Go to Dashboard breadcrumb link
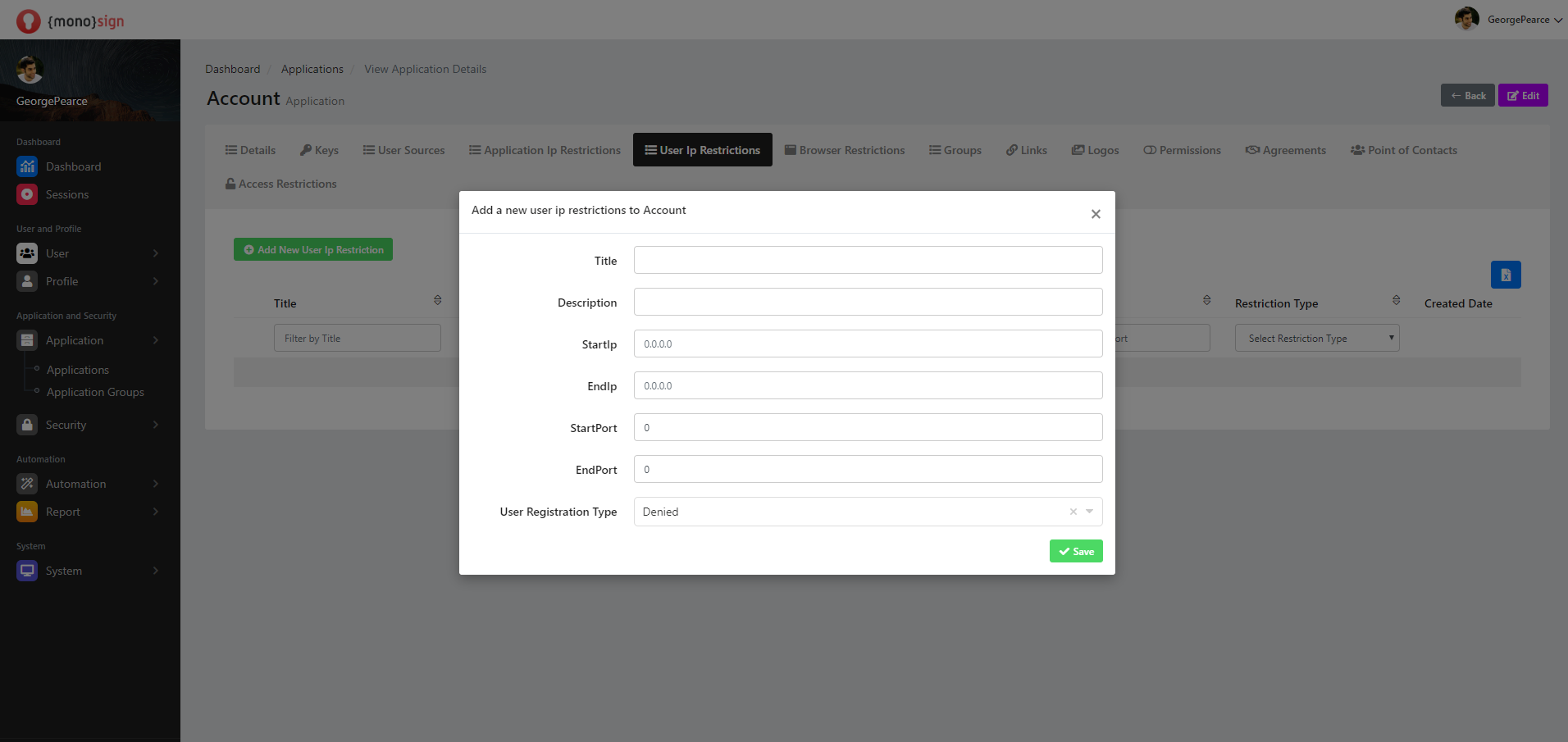This screenshot has height=742, width=1568. click(x=233, y=69)
